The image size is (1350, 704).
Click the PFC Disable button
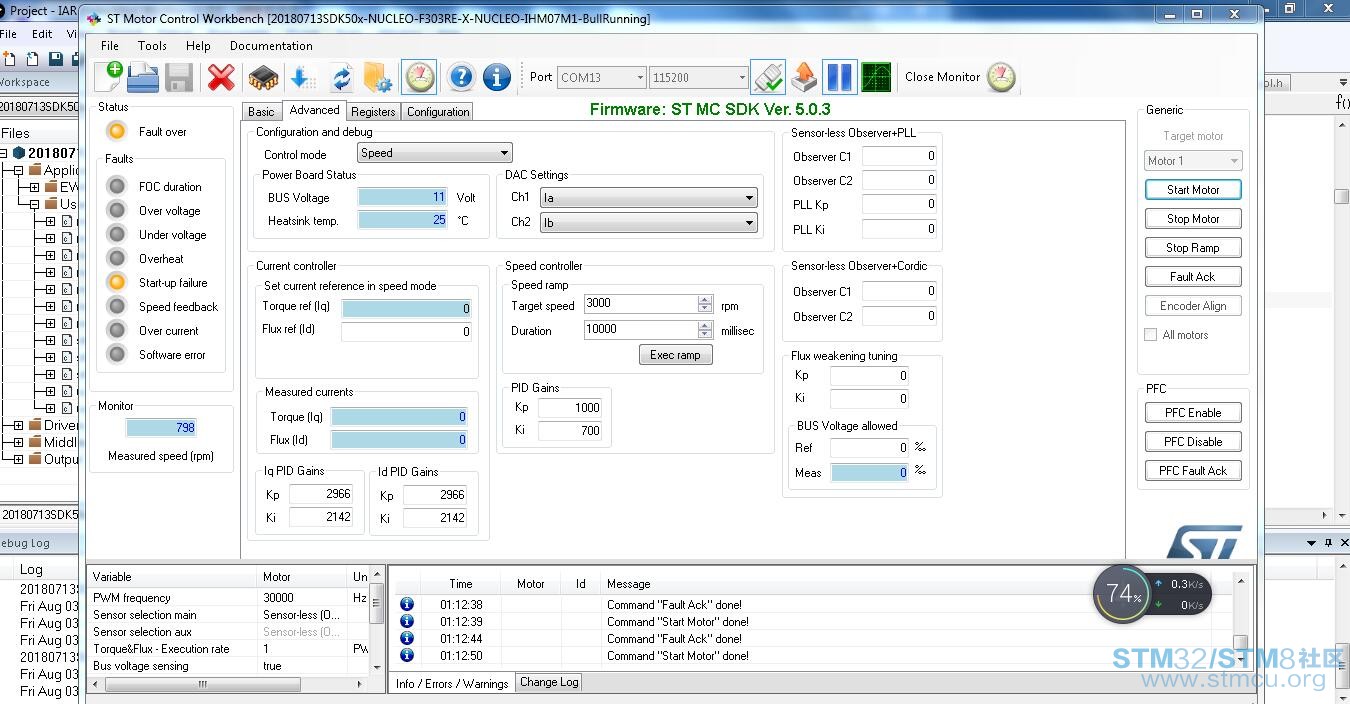(1193, 441)
